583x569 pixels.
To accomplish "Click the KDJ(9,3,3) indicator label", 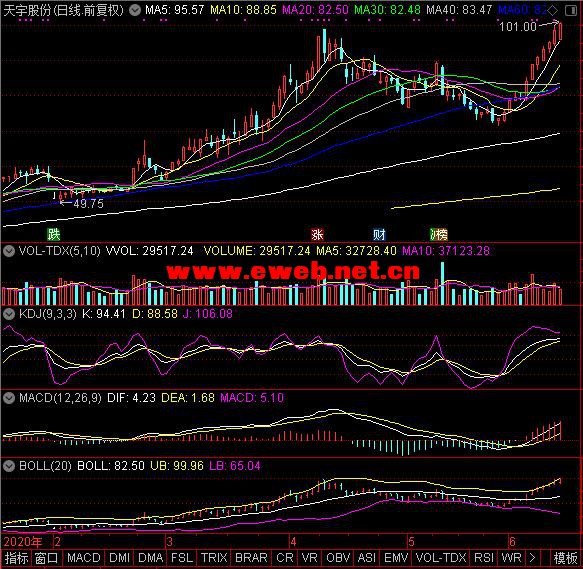I will tap(48, 314).
